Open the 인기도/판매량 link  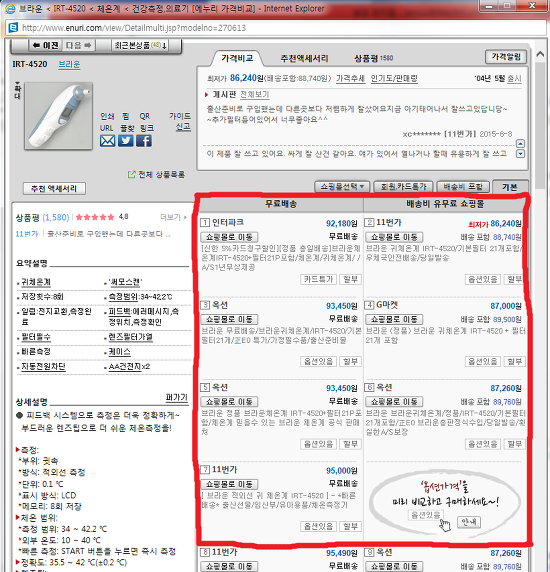[394, 78]
